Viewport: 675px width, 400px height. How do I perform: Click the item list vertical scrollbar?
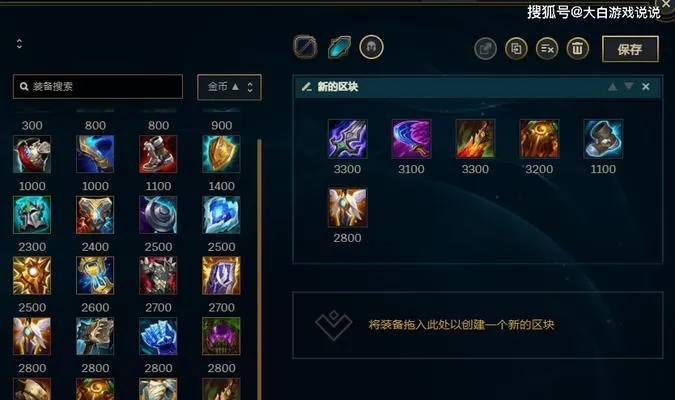pos(259,269)
